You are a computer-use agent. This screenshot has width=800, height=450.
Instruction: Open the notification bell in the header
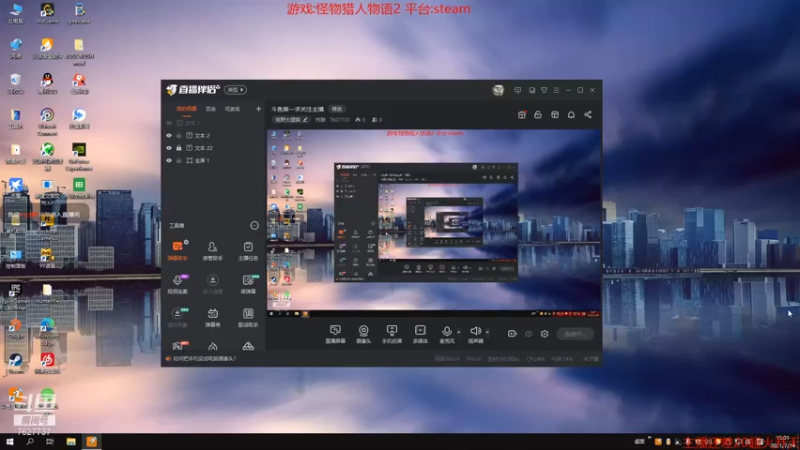[x=571, y=115]
